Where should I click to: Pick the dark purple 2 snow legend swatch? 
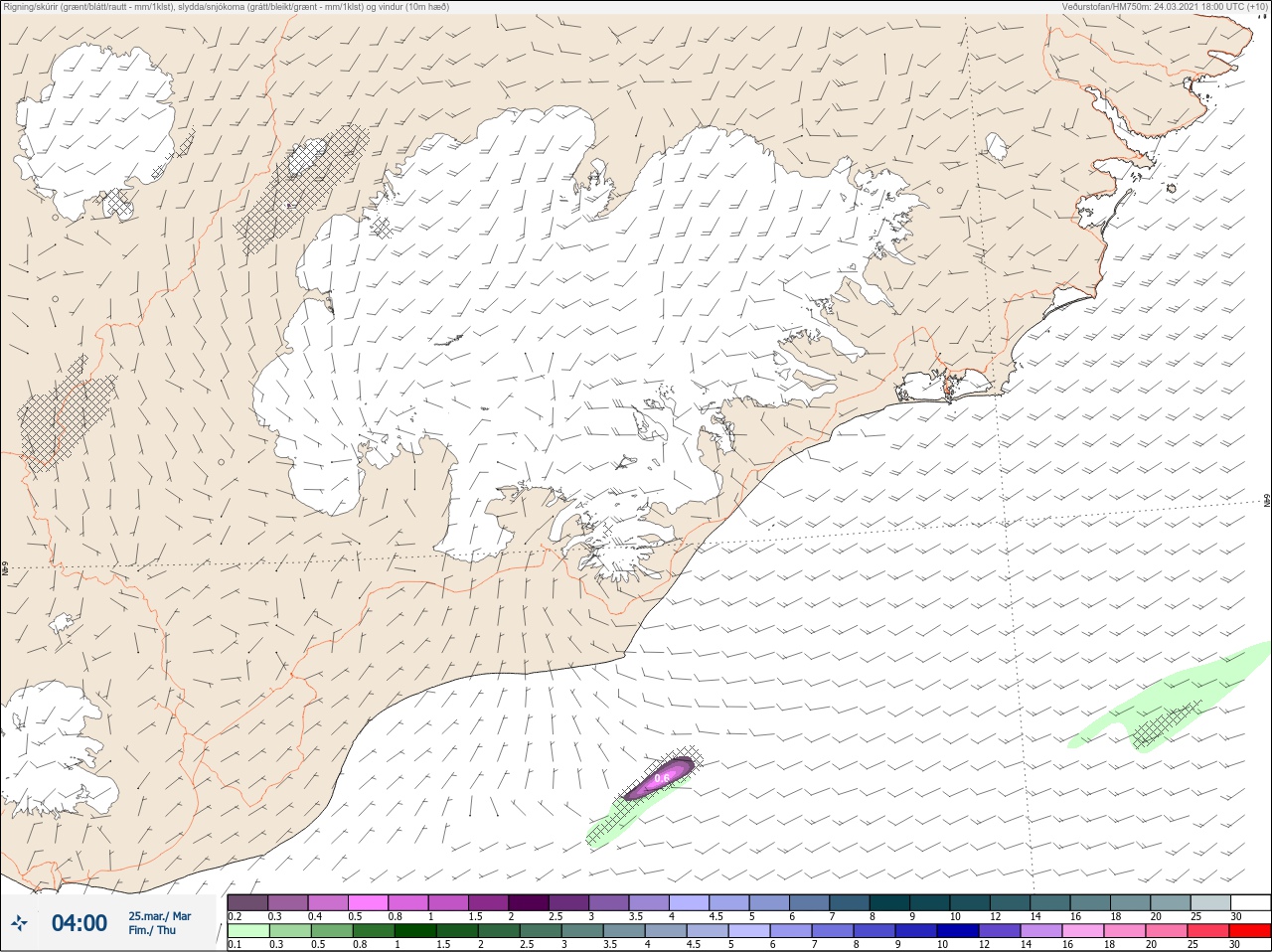coord(529,902)
